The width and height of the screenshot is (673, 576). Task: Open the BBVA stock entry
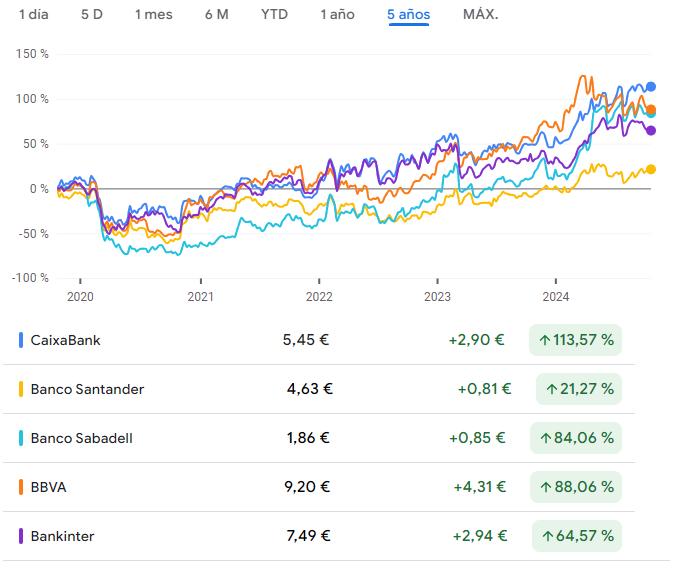coord(49,487)
